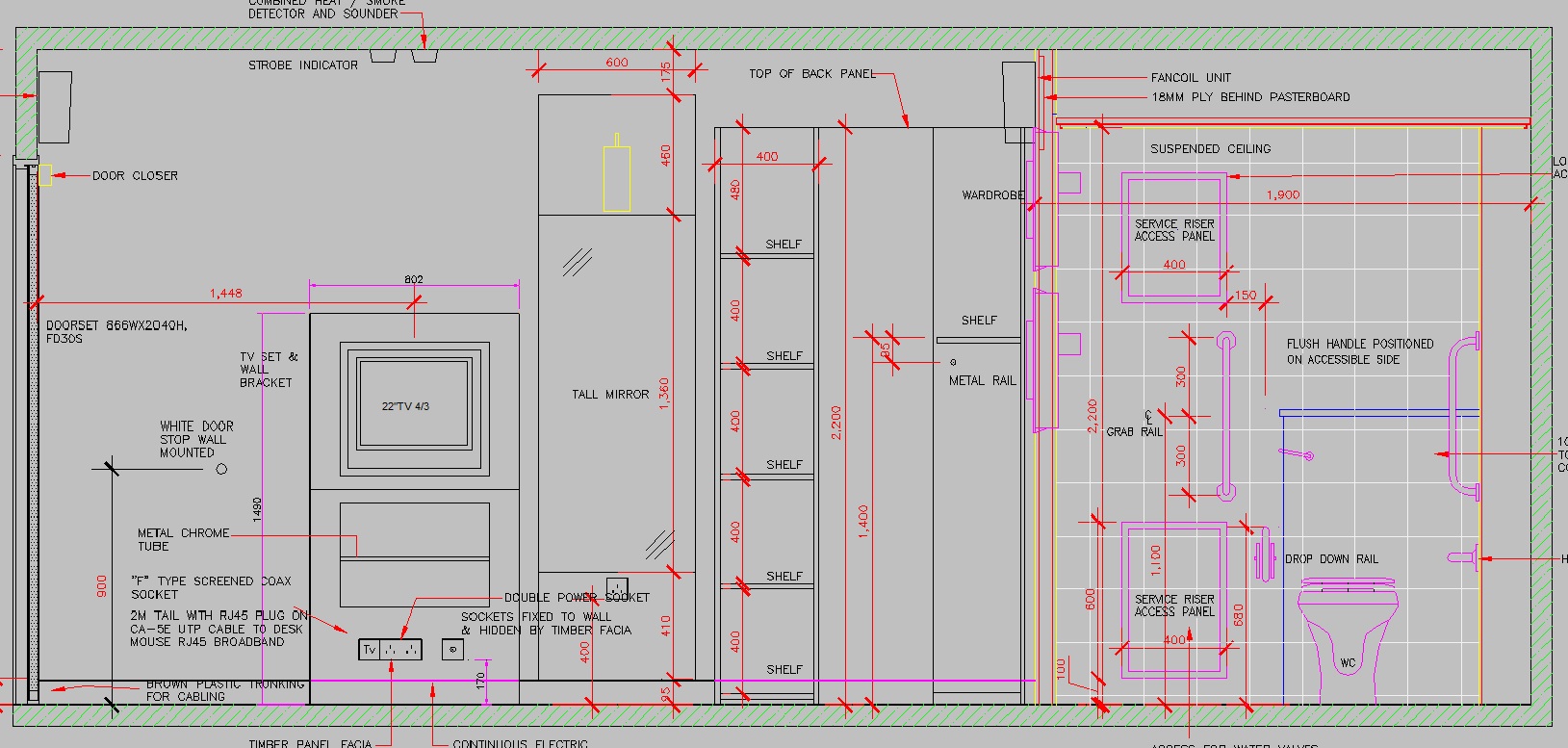This screenshot has height=748, width=1568.
Task: Click the white door stop circle
Action: [x=221, y=469]
